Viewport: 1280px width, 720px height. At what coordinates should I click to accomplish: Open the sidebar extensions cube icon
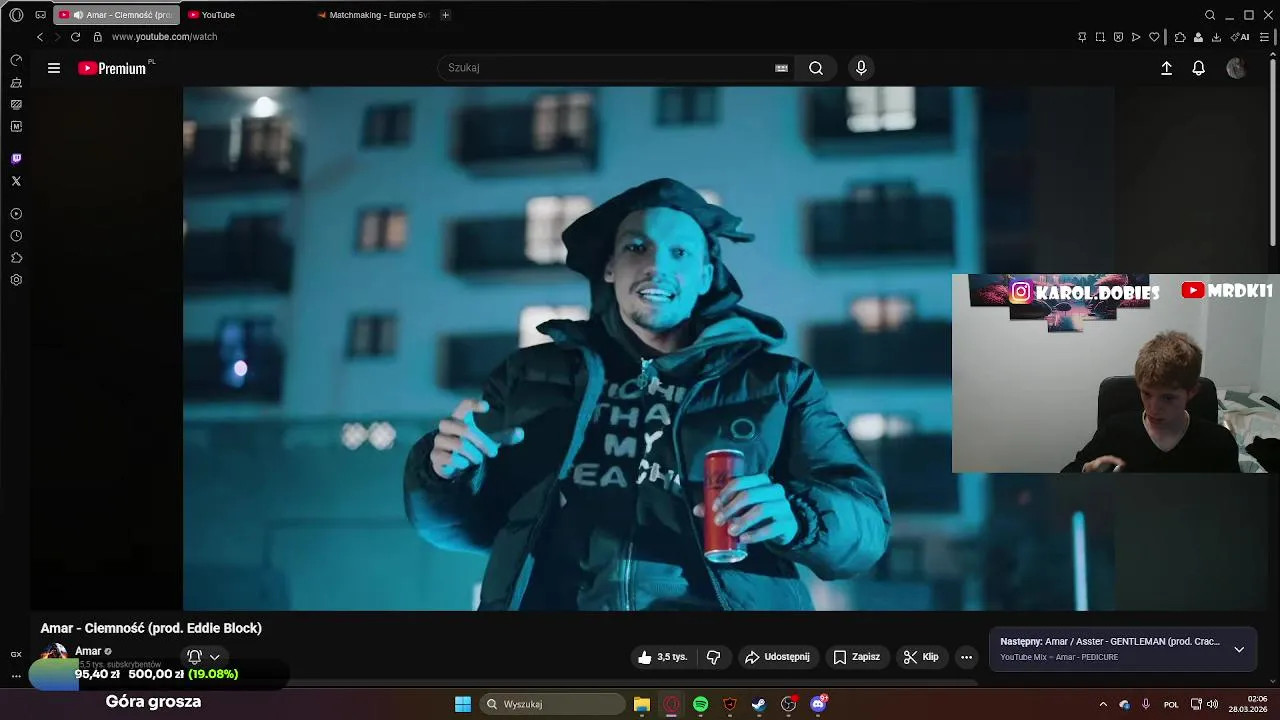pyautogui.click(x=16, y=258)
